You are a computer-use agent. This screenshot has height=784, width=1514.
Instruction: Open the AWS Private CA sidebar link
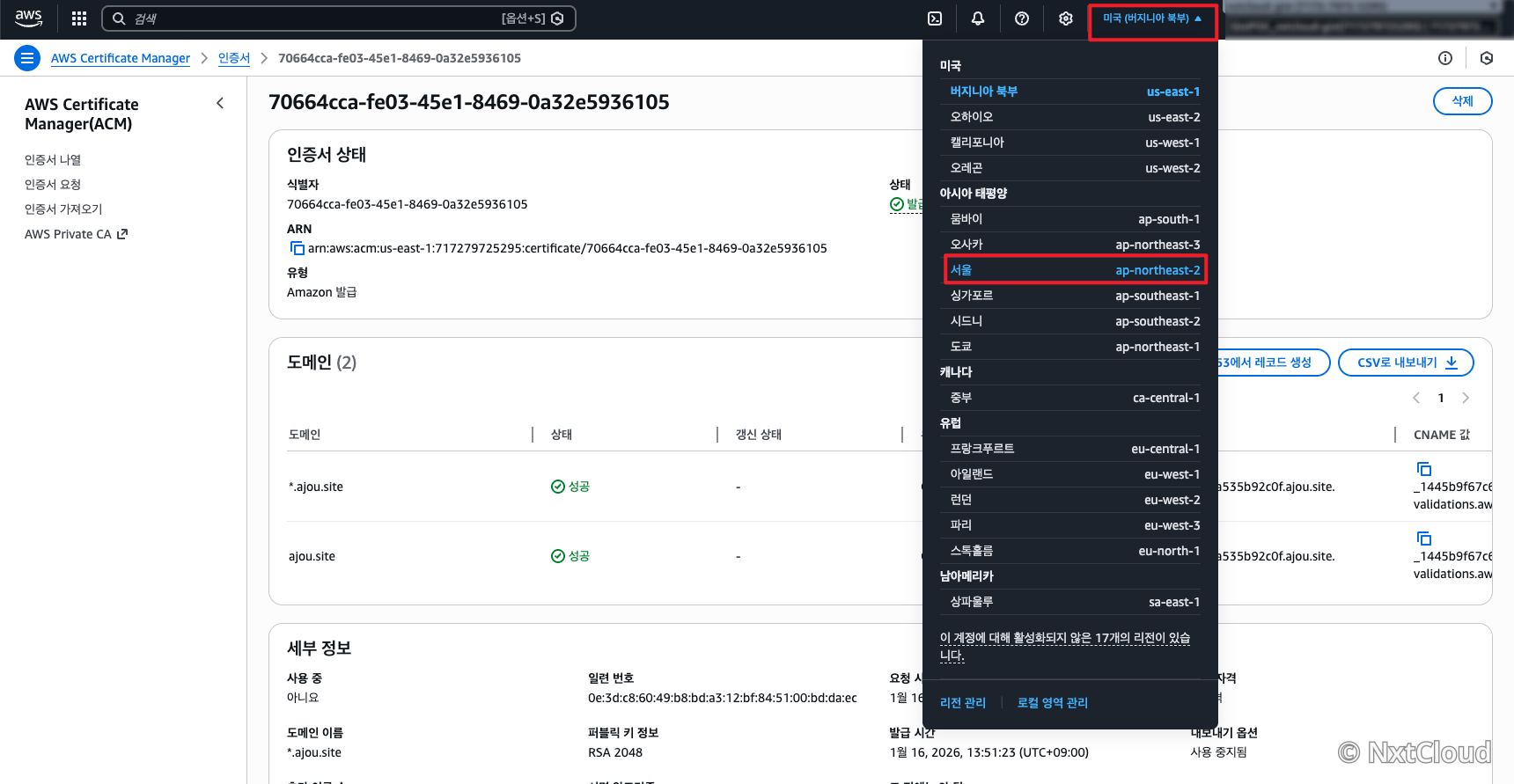[76, 234]
